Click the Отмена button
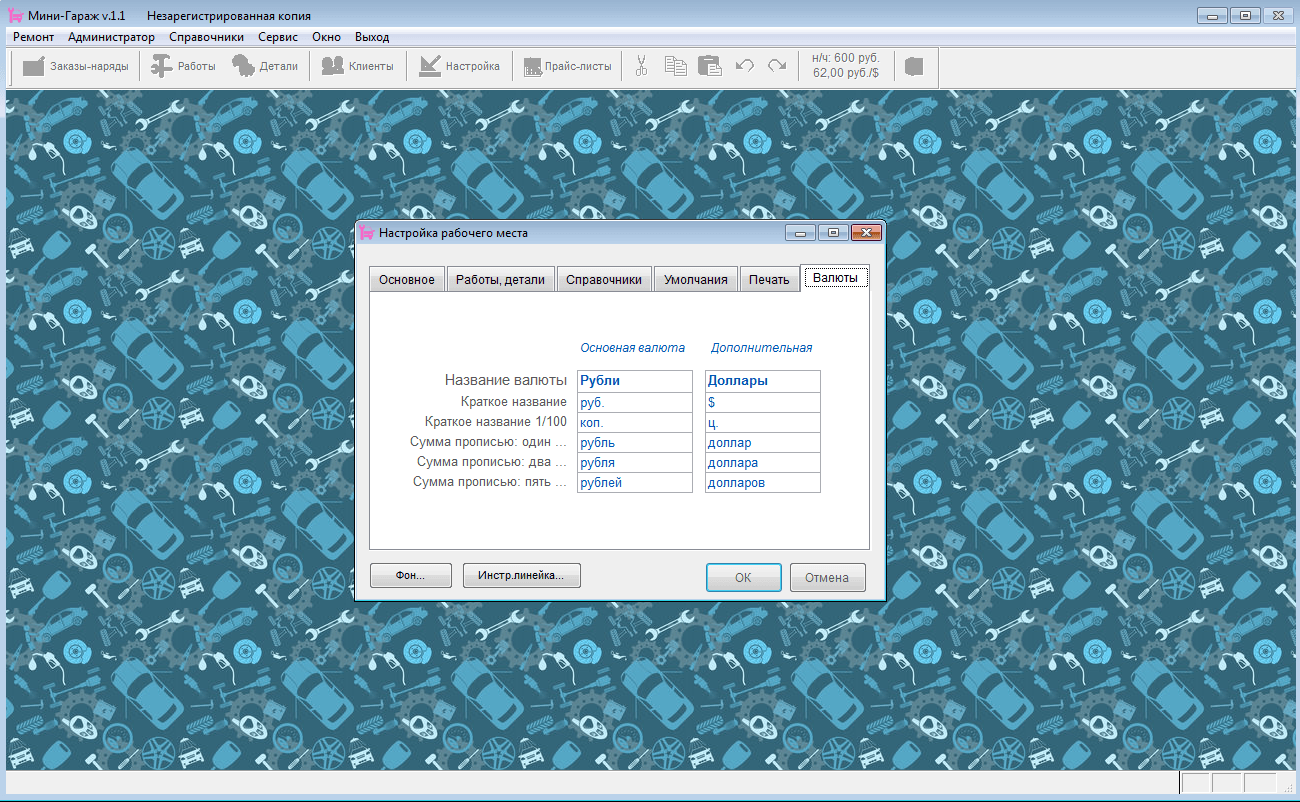This screenshot has width=1300, height=802. [827, 577]
